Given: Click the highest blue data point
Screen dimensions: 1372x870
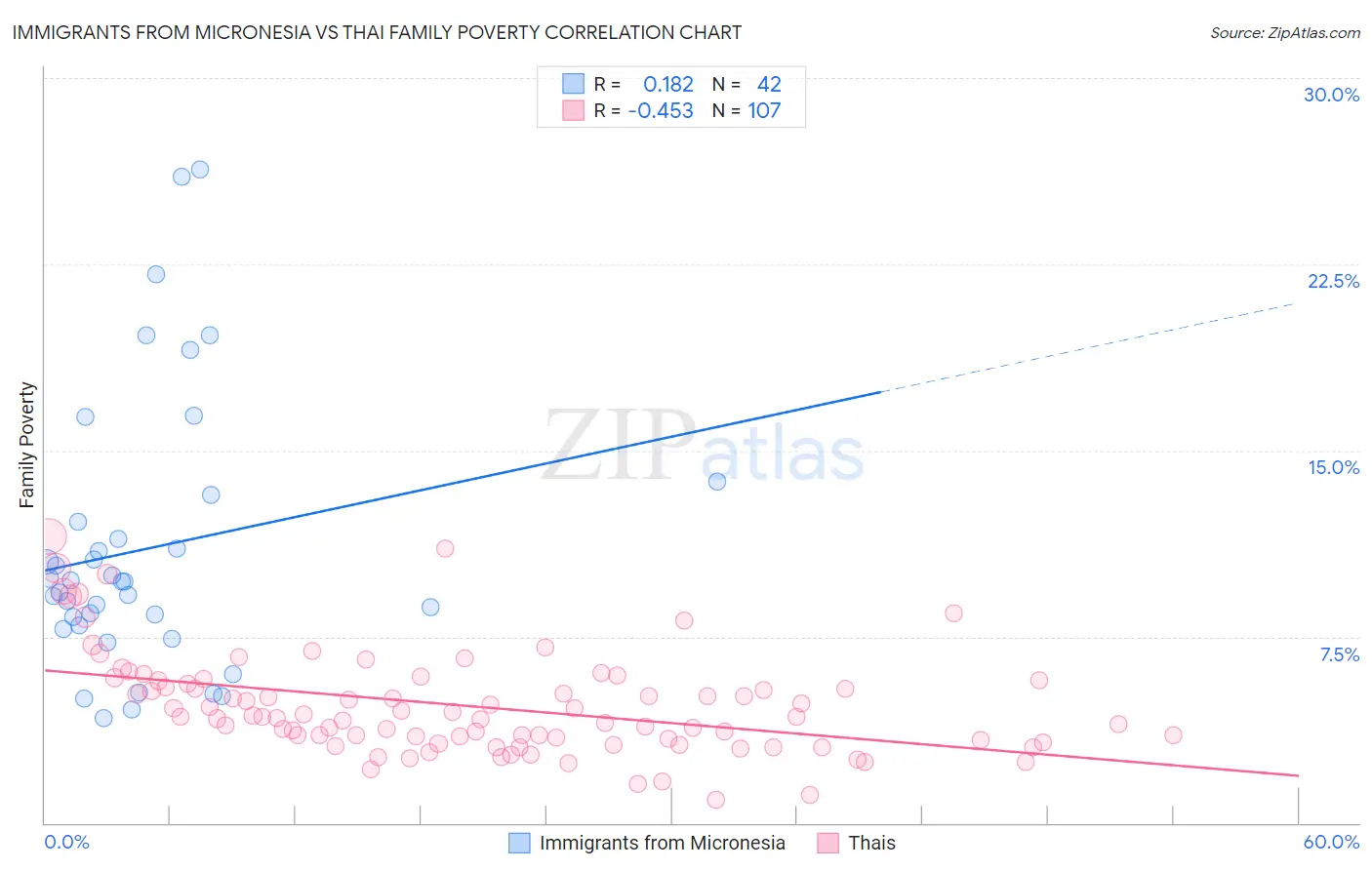Looking at the screenshot, I should point(200,169).
